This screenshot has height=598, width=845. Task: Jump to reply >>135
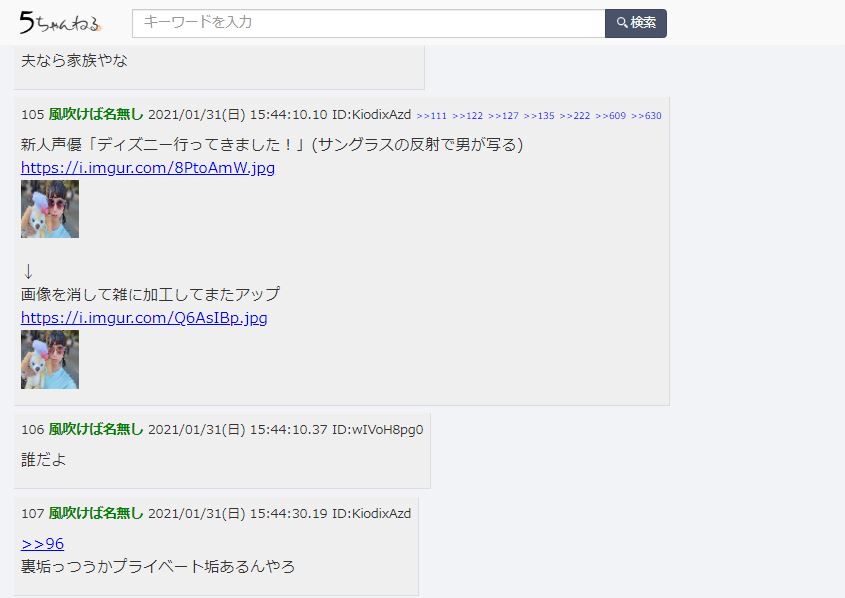coord(539,115)
